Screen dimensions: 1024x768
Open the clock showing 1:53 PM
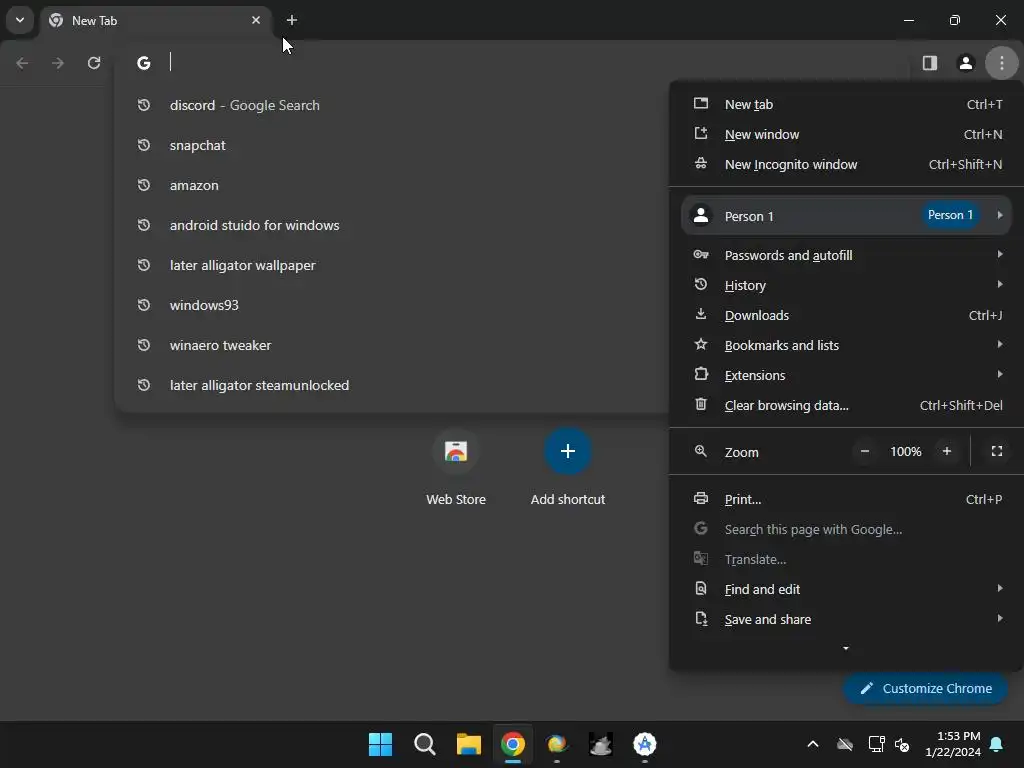[x=953, y=744]
